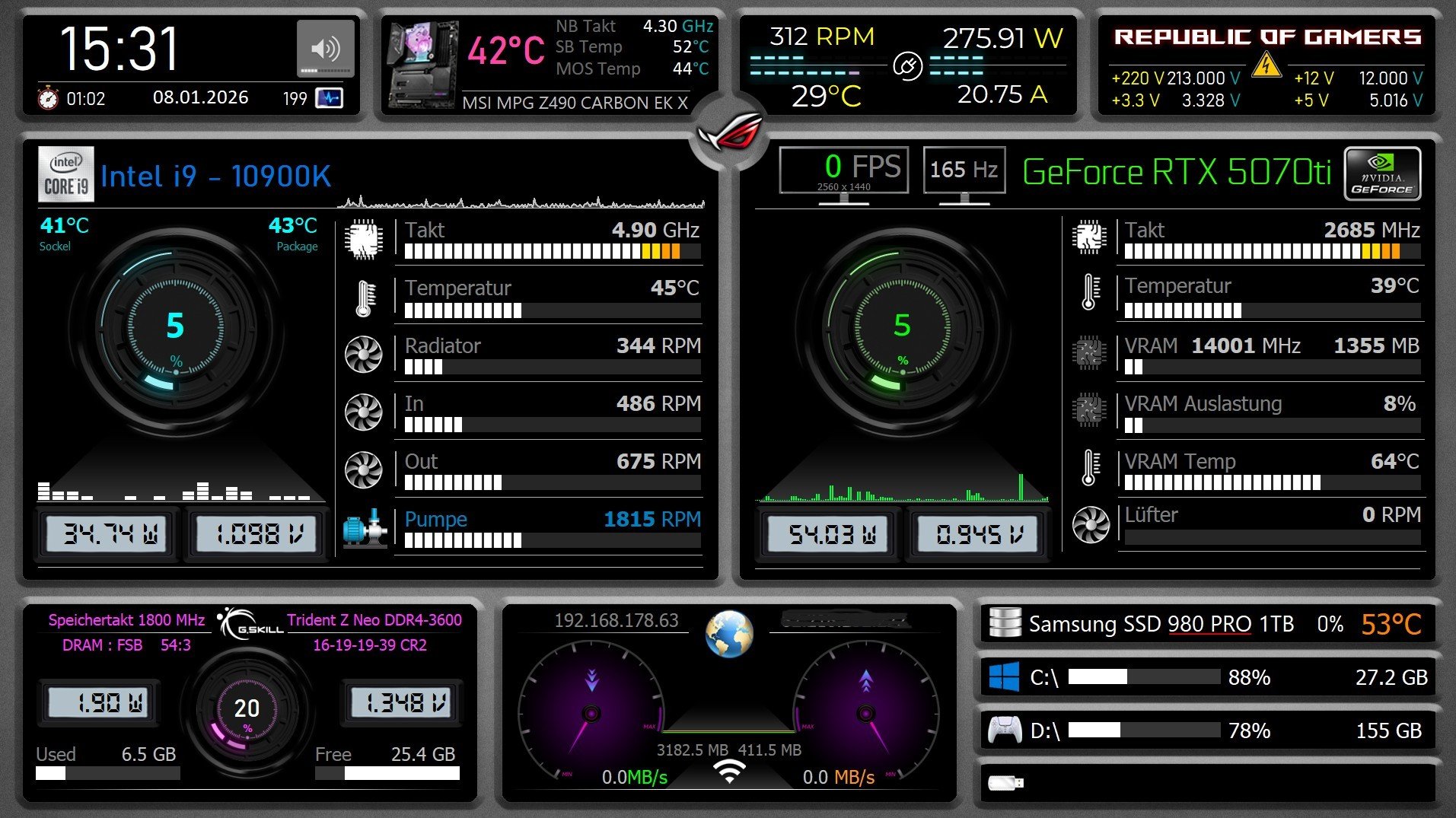Click the Pumpe water pump icon
Image resolution: width=1456 pixels, height=818 pixels.
tap(364, 527)
